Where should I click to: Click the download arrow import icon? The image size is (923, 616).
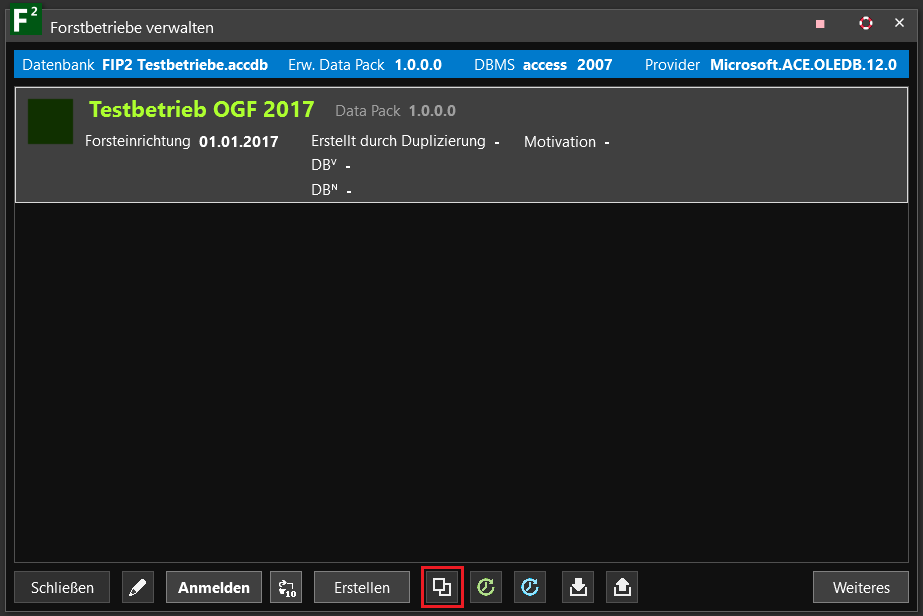577,587
